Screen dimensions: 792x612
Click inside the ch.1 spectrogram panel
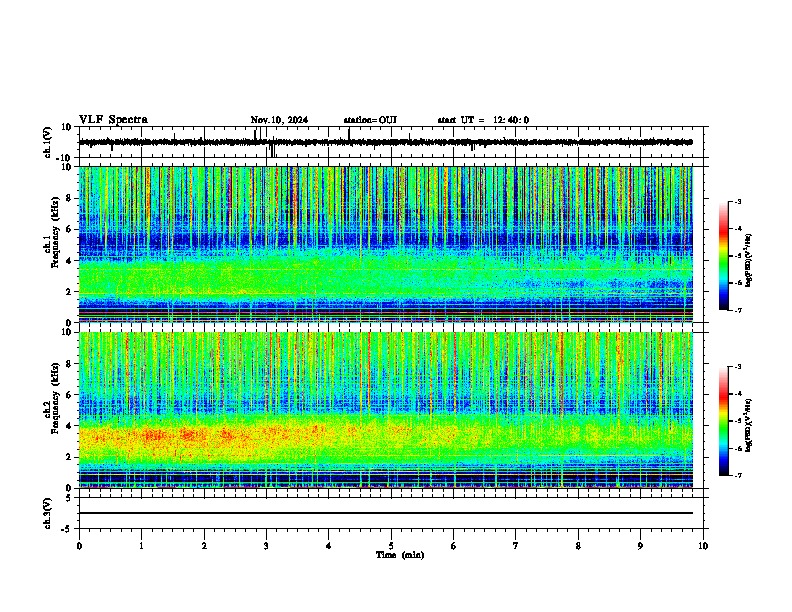[386, 244]
